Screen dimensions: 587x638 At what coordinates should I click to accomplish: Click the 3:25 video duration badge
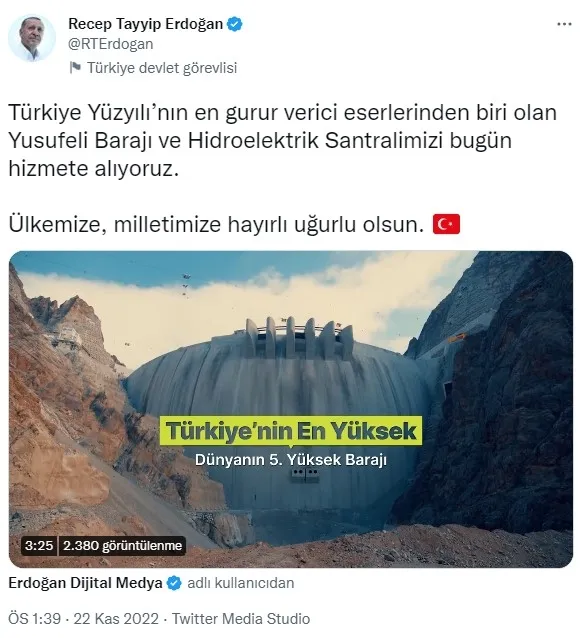[39, 545]
